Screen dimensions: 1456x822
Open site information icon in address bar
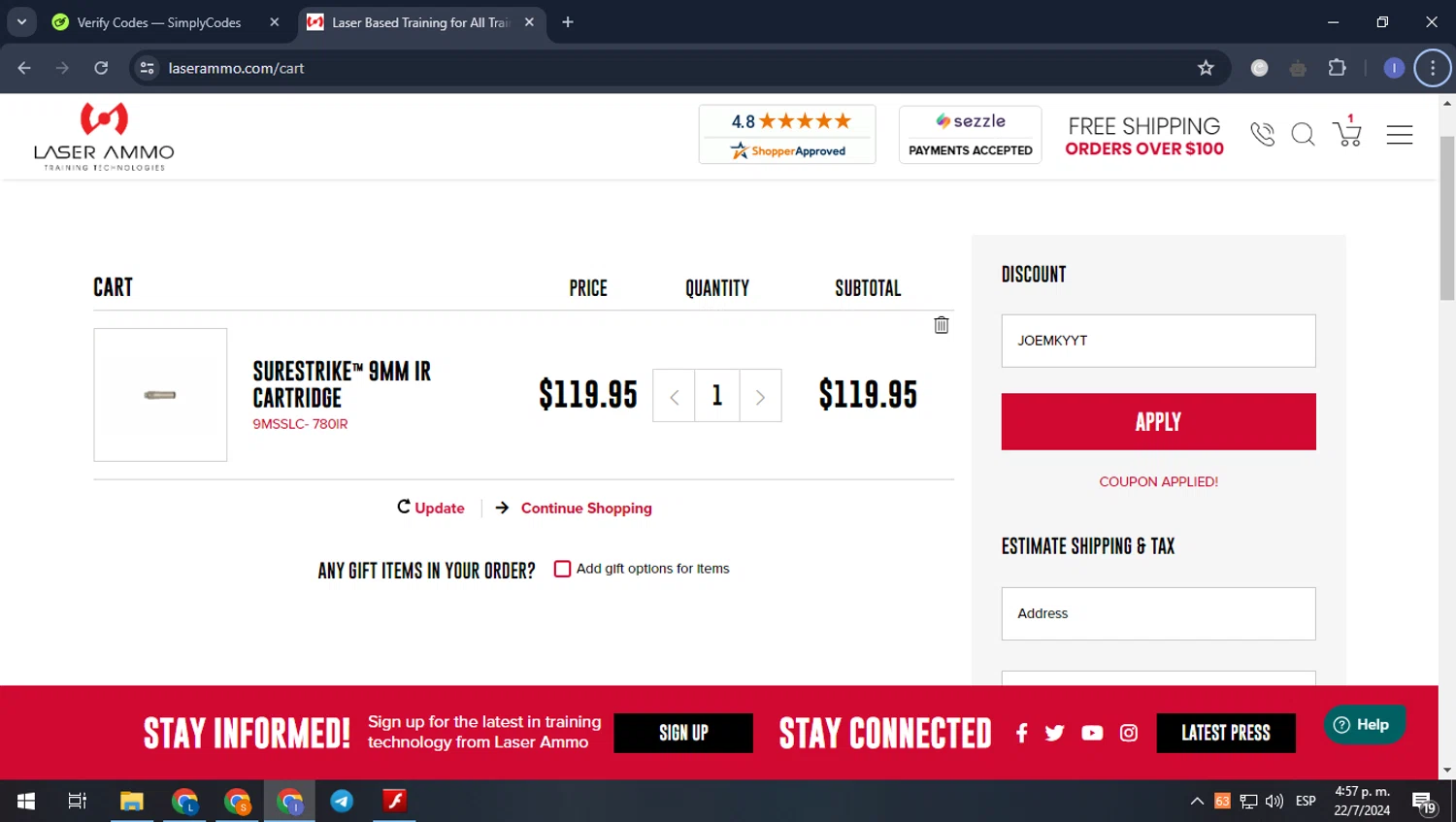[x=148, y=68]
